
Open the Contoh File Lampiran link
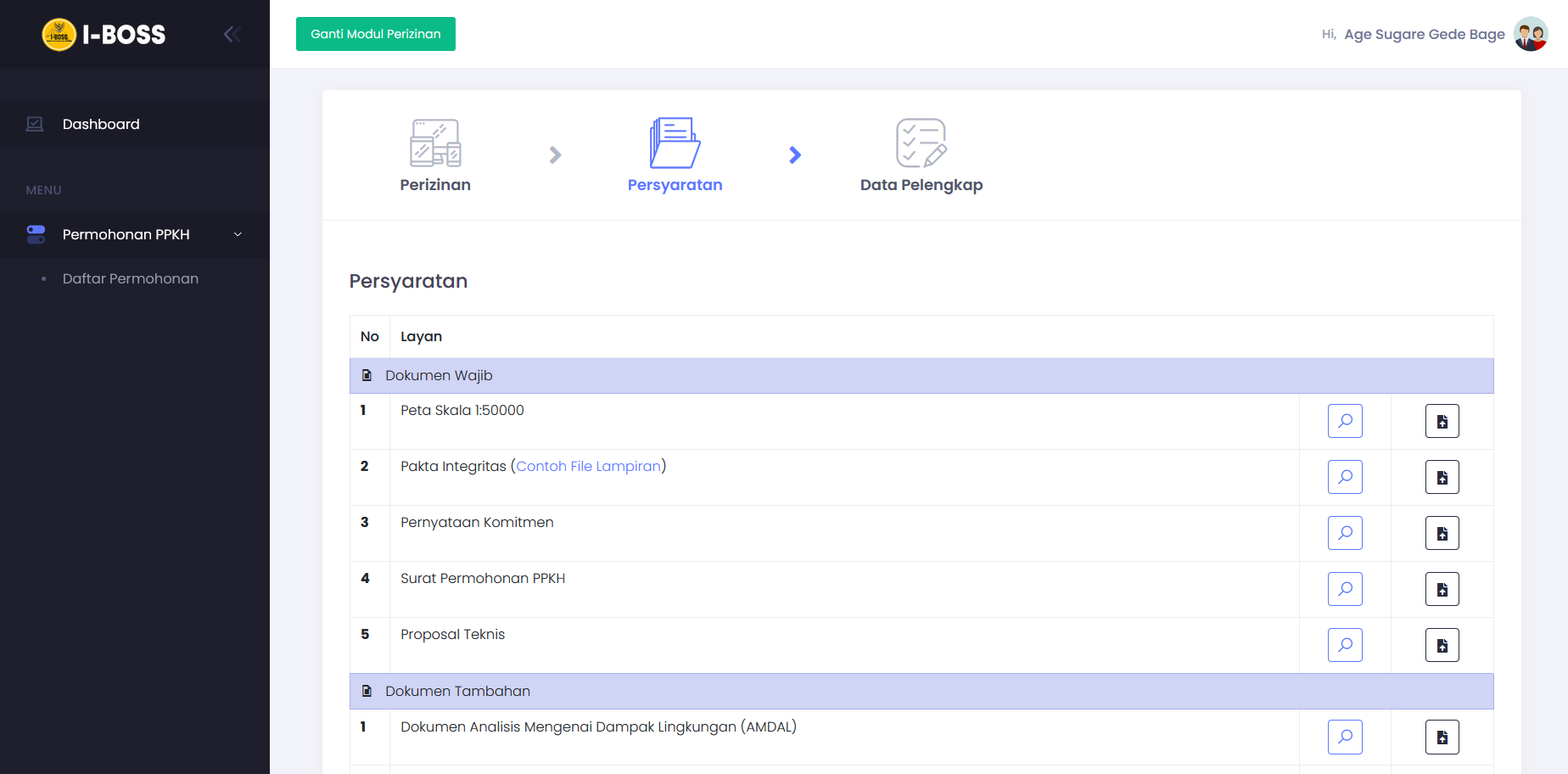point(588,466)
